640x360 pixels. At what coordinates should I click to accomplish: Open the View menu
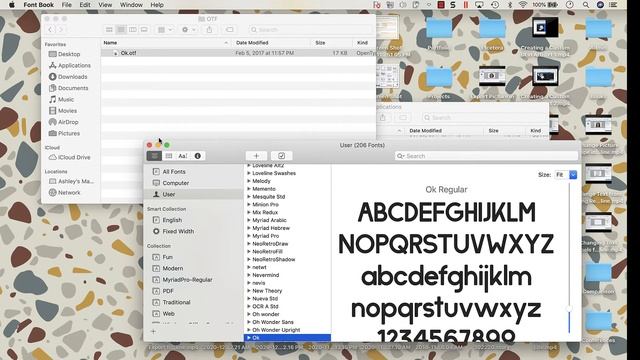[105, 5]
